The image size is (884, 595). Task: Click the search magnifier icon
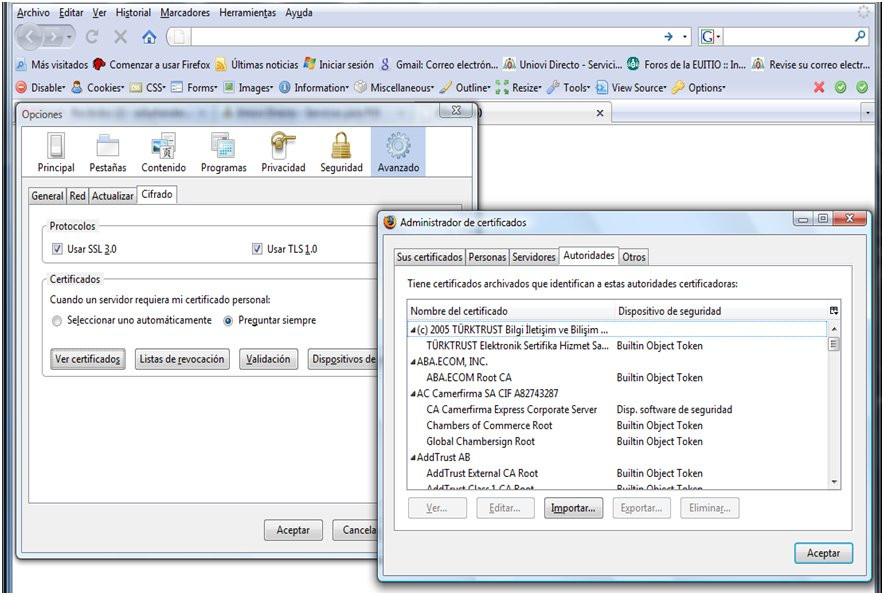(860, 37)
